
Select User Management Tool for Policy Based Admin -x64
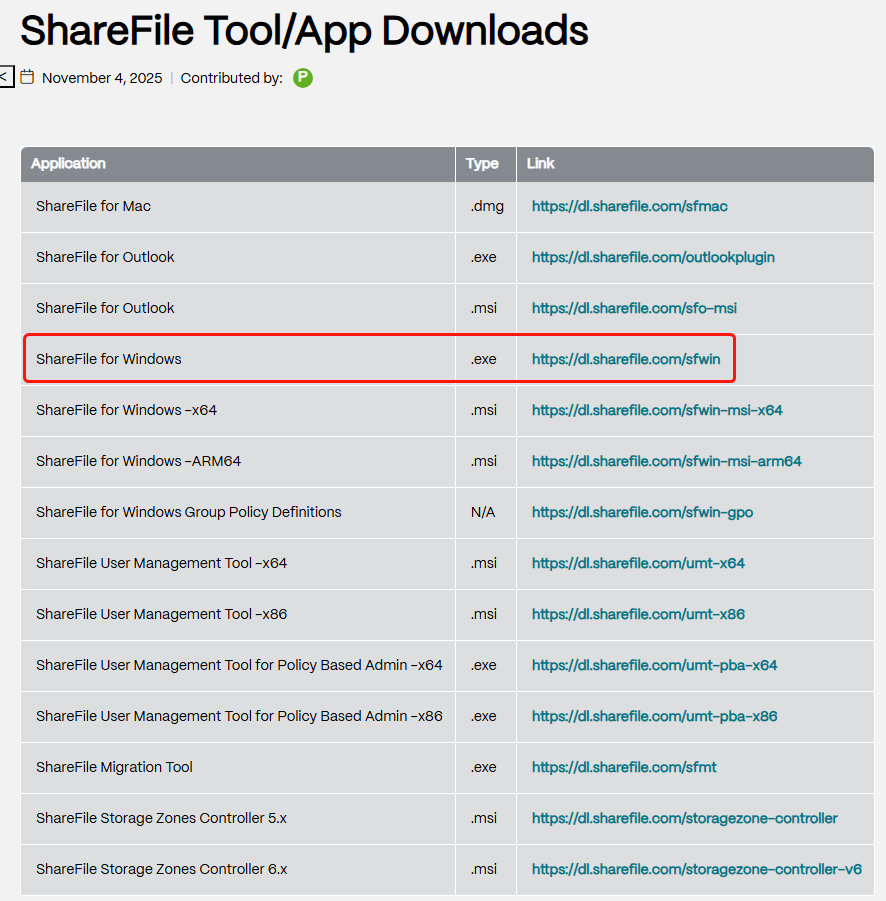point(239,665)
